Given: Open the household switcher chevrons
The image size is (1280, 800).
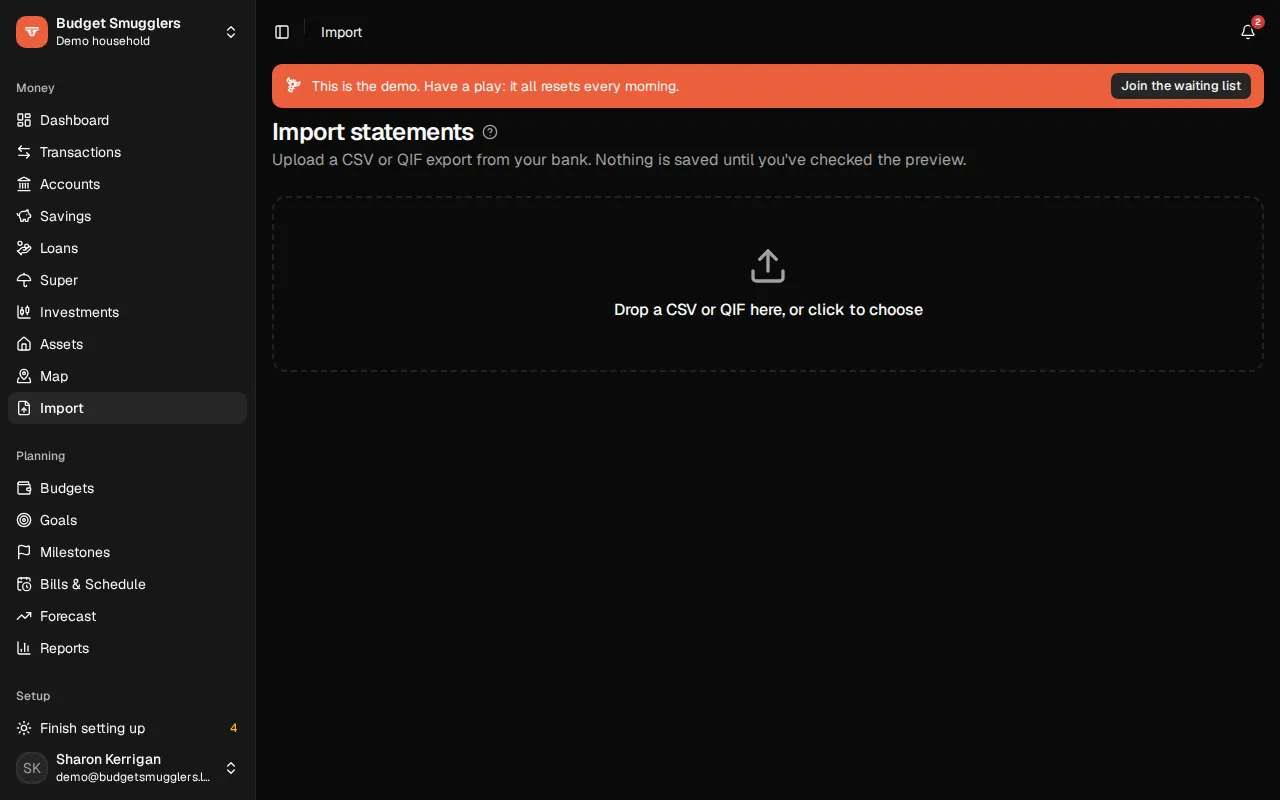Looking at the screenshot, I should (x=231, y=32).
